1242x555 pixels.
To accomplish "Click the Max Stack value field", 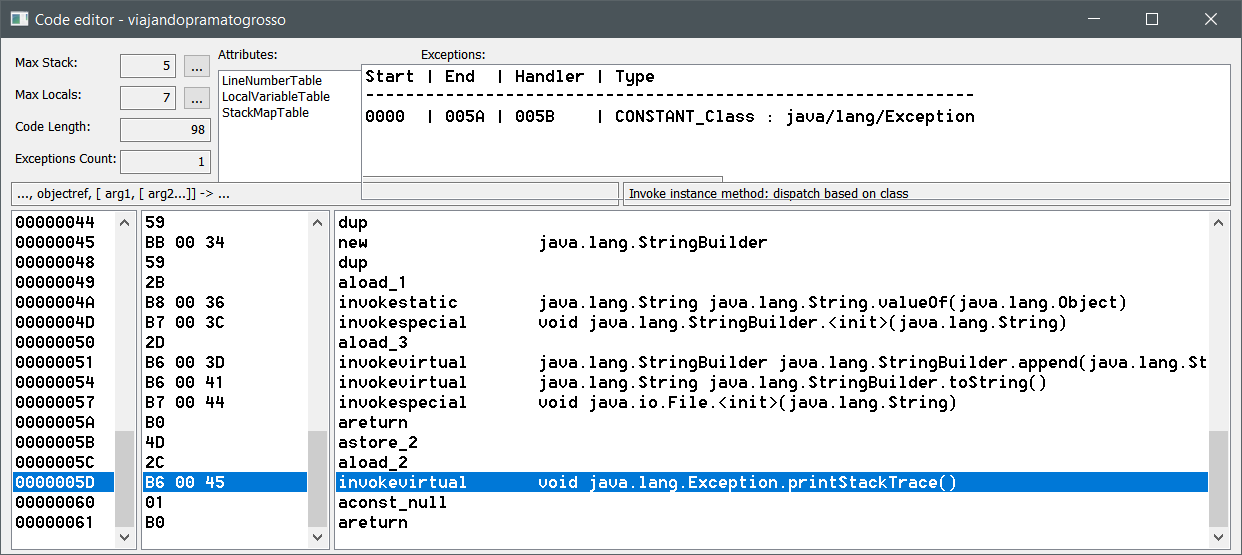I will tap(148, 66).
